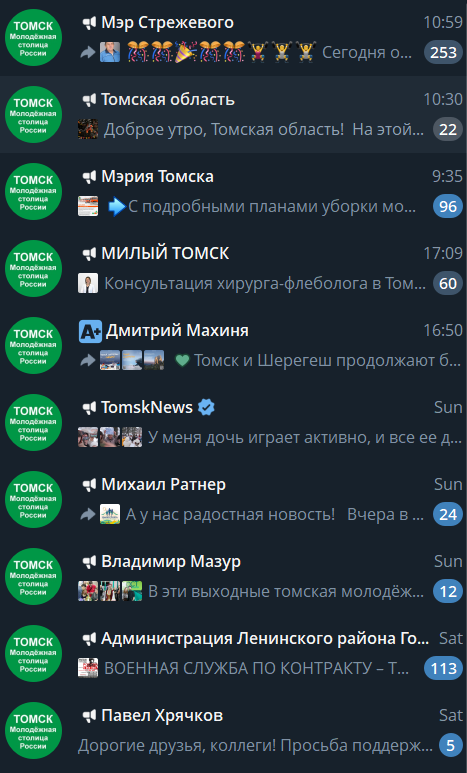
Task: Open the Мэр Стрежевого channel chat
Action: pos(233,37)
